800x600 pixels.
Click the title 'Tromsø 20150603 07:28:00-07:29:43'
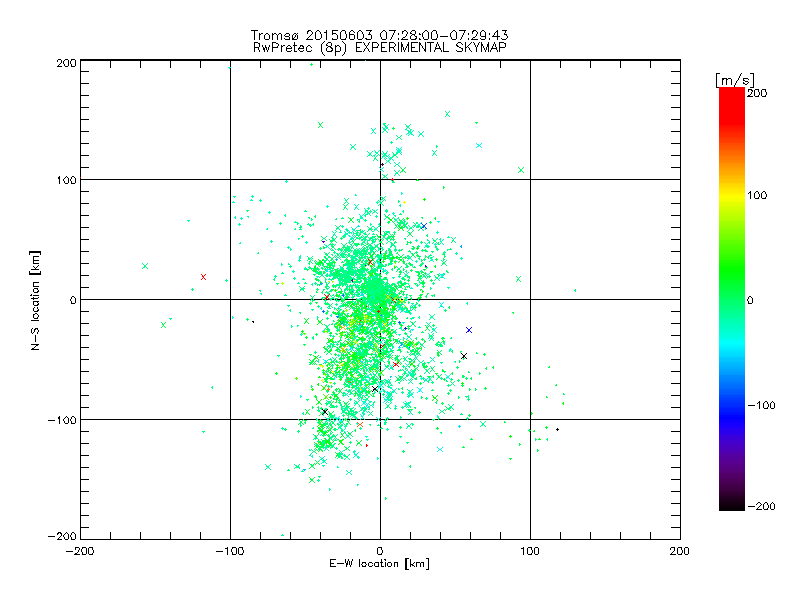coord(379,35)
